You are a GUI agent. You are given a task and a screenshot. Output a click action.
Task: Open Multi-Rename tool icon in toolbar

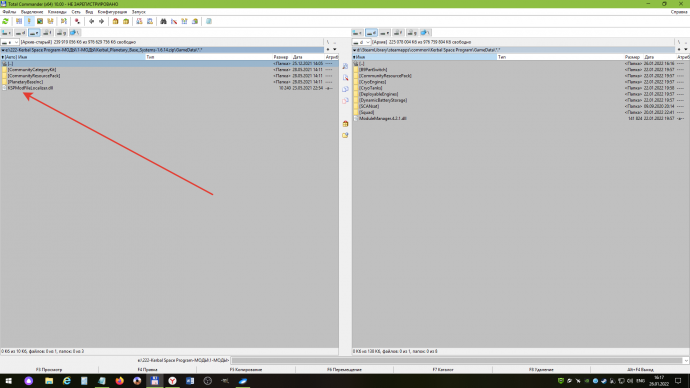tap(174, 21)
